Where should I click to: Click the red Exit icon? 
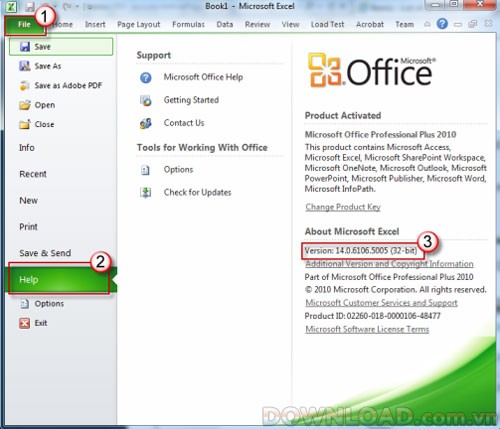(25, 323)
